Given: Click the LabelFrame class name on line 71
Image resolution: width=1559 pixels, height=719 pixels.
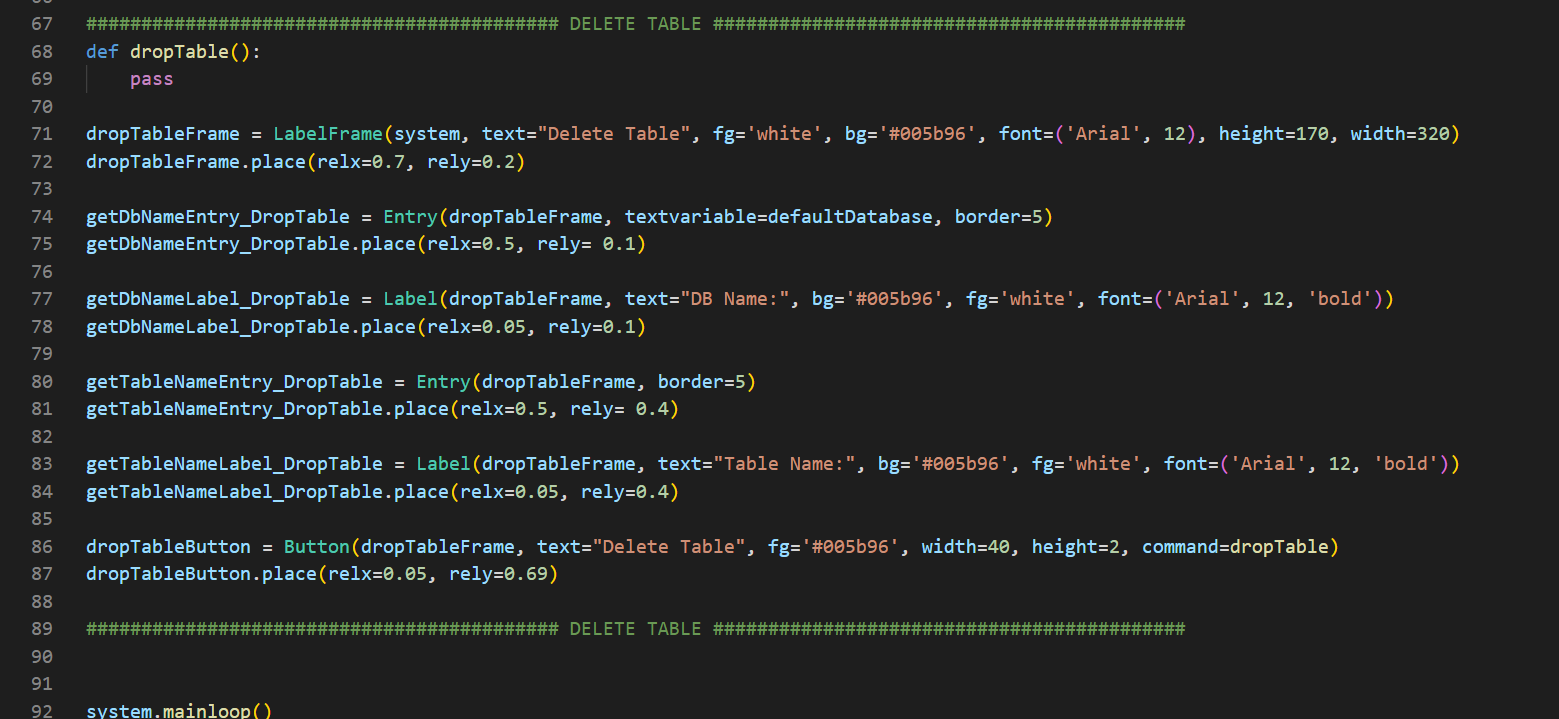Looking at the screenshot, I should point(328,134).
